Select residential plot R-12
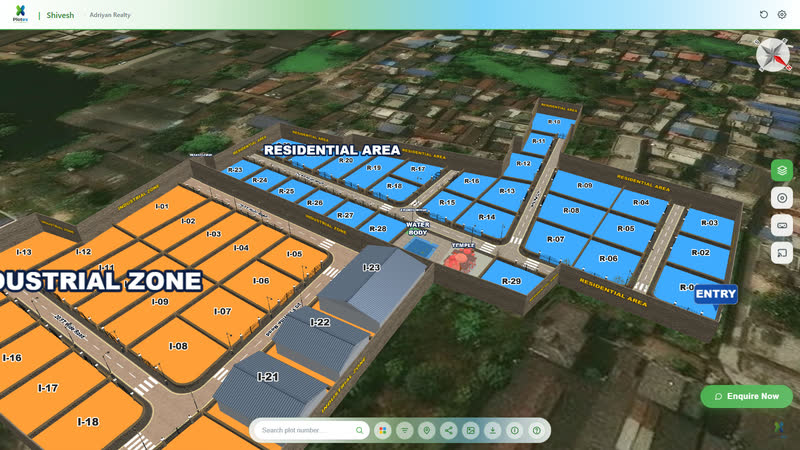800x450 pixels. [523, 165]
